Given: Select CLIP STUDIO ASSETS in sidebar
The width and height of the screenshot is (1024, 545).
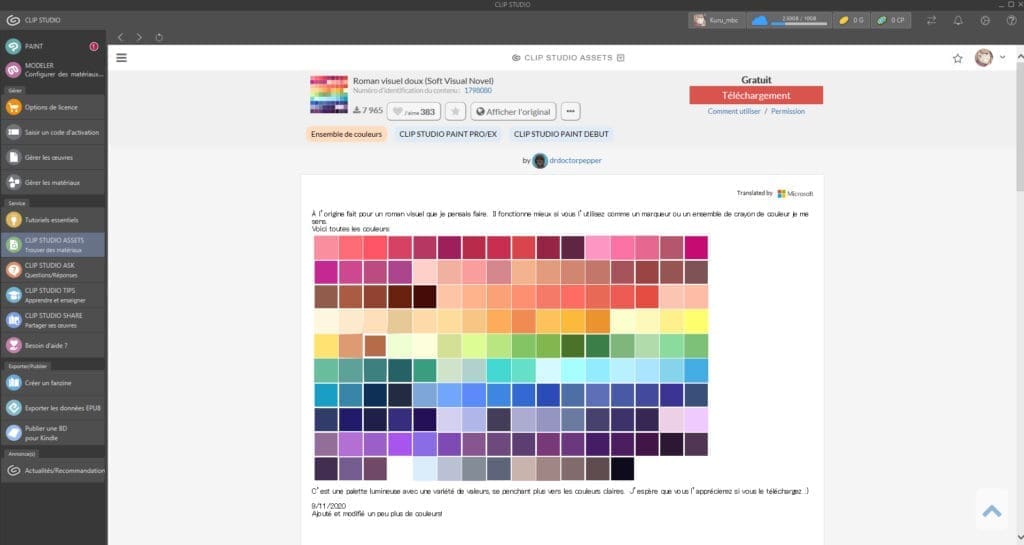Looking at the screenshot, I should click(x=52, y=245).
